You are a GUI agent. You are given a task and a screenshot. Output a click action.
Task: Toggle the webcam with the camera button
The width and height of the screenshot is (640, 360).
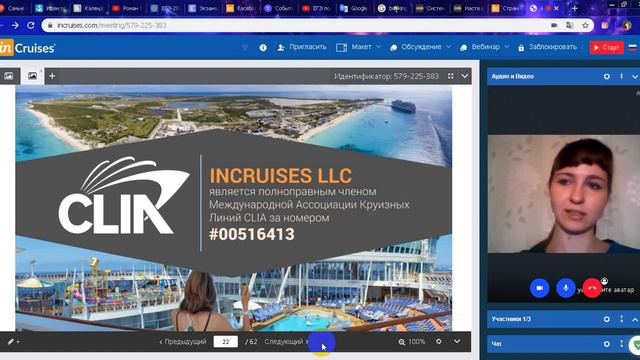pyautogui.click(x=540, y=288)
